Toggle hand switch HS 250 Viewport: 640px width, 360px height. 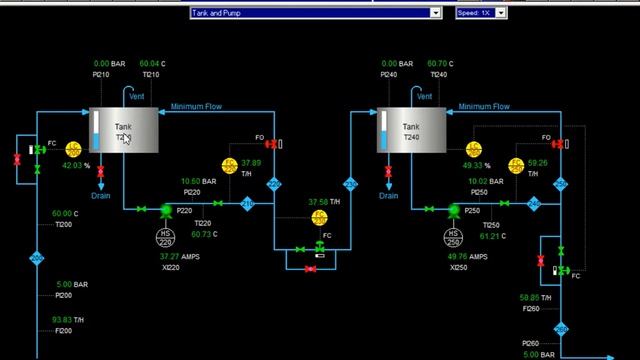pyautogui.click(x=453, y=238)
